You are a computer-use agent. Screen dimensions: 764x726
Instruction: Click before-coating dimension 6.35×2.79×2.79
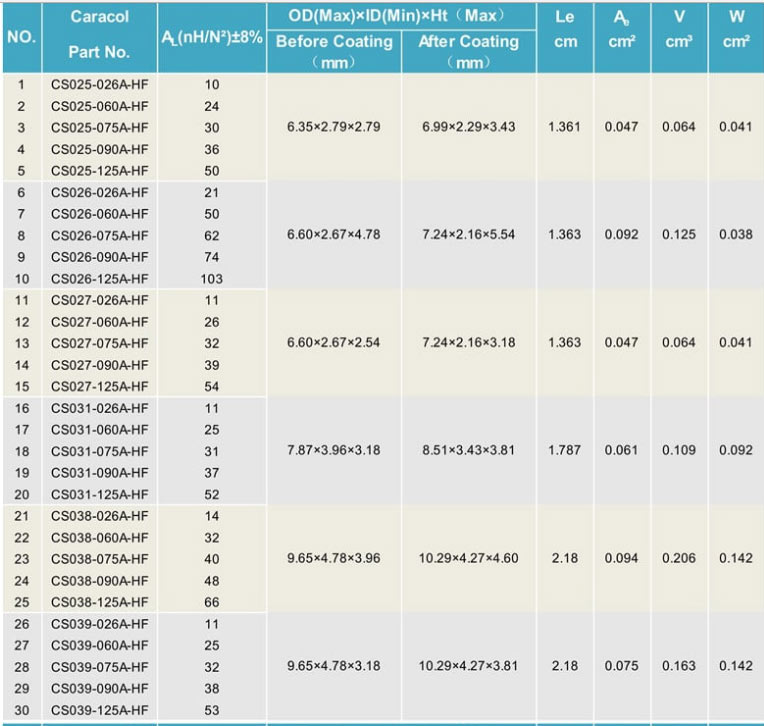[334, 127]
